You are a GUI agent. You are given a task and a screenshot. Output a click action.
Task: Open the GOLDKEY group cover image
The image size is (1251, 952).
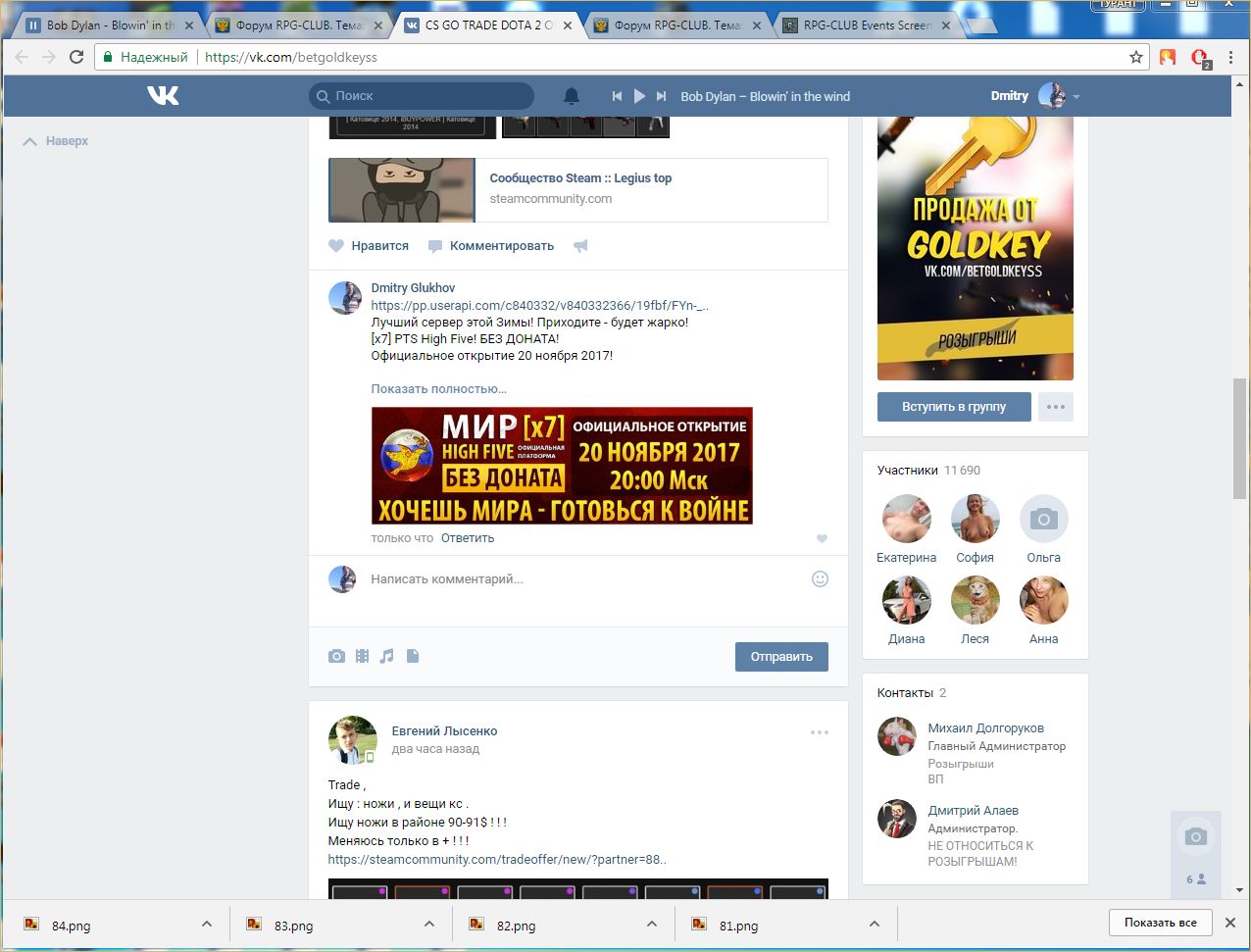[x=976, y=248]
